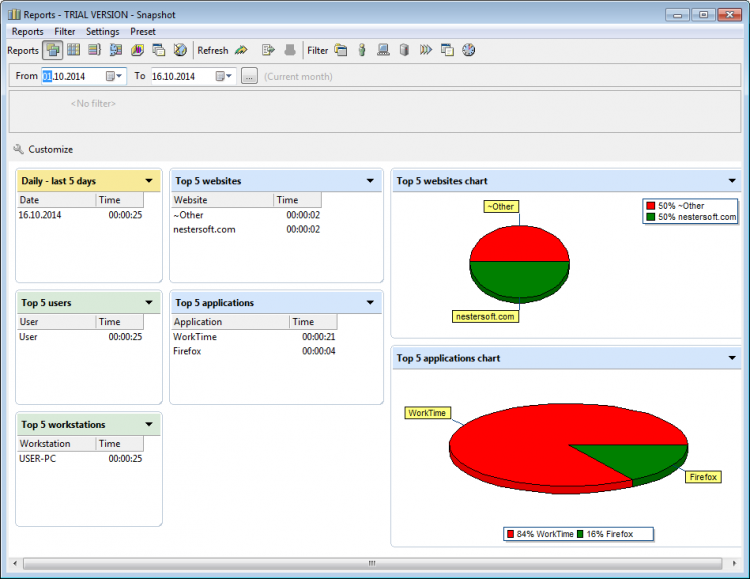Click the triple-arrow filter icon
The width and height of the screenshot is (750, 579).
[x=426, y=50]
